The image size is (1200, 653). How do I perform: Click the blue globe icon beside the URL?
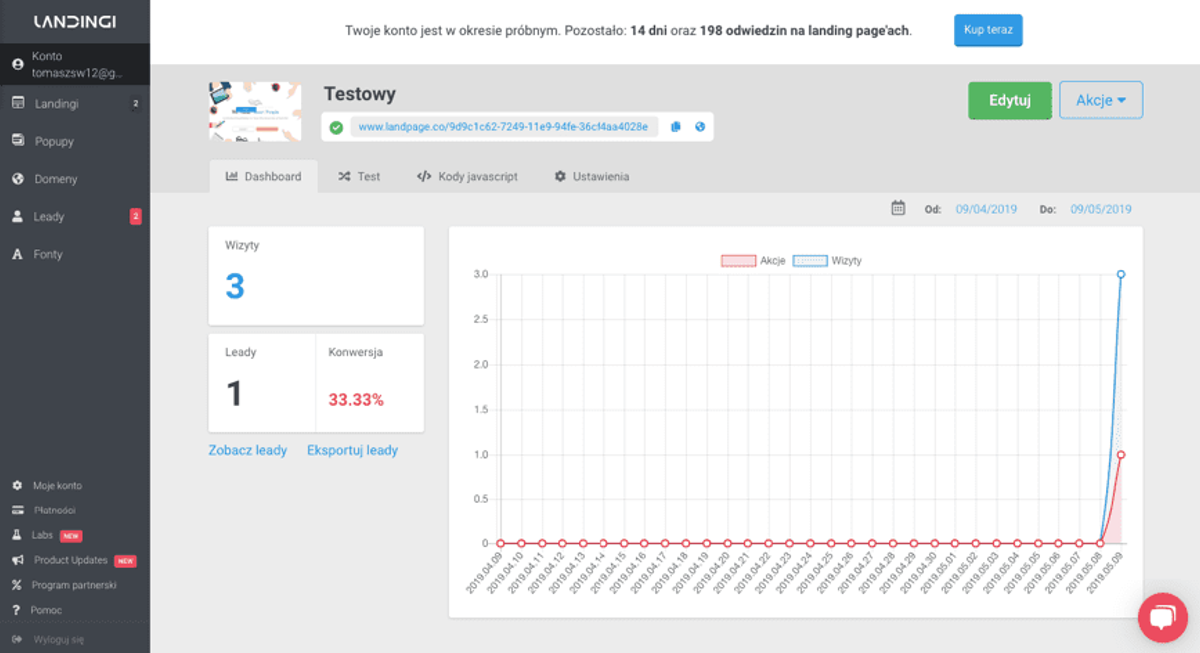[700, 127]
